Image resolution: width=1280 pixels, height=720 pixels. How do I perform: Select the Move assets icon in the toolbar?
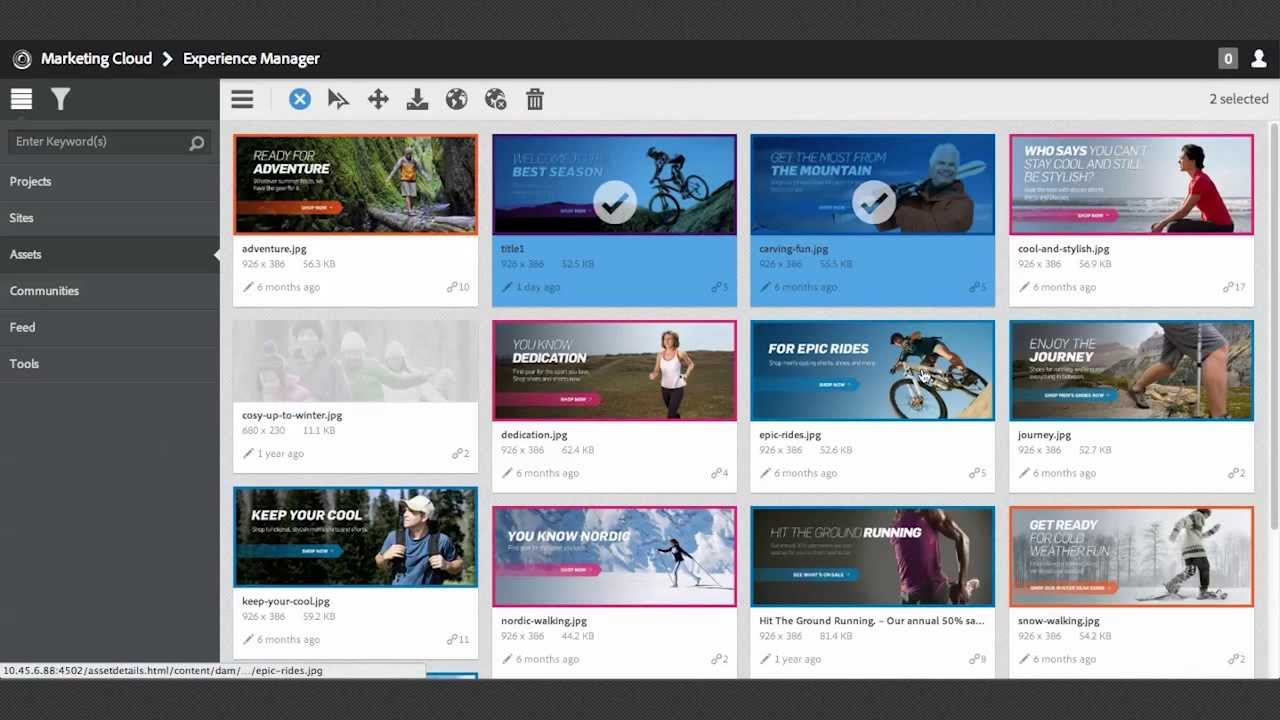(378, 99)
